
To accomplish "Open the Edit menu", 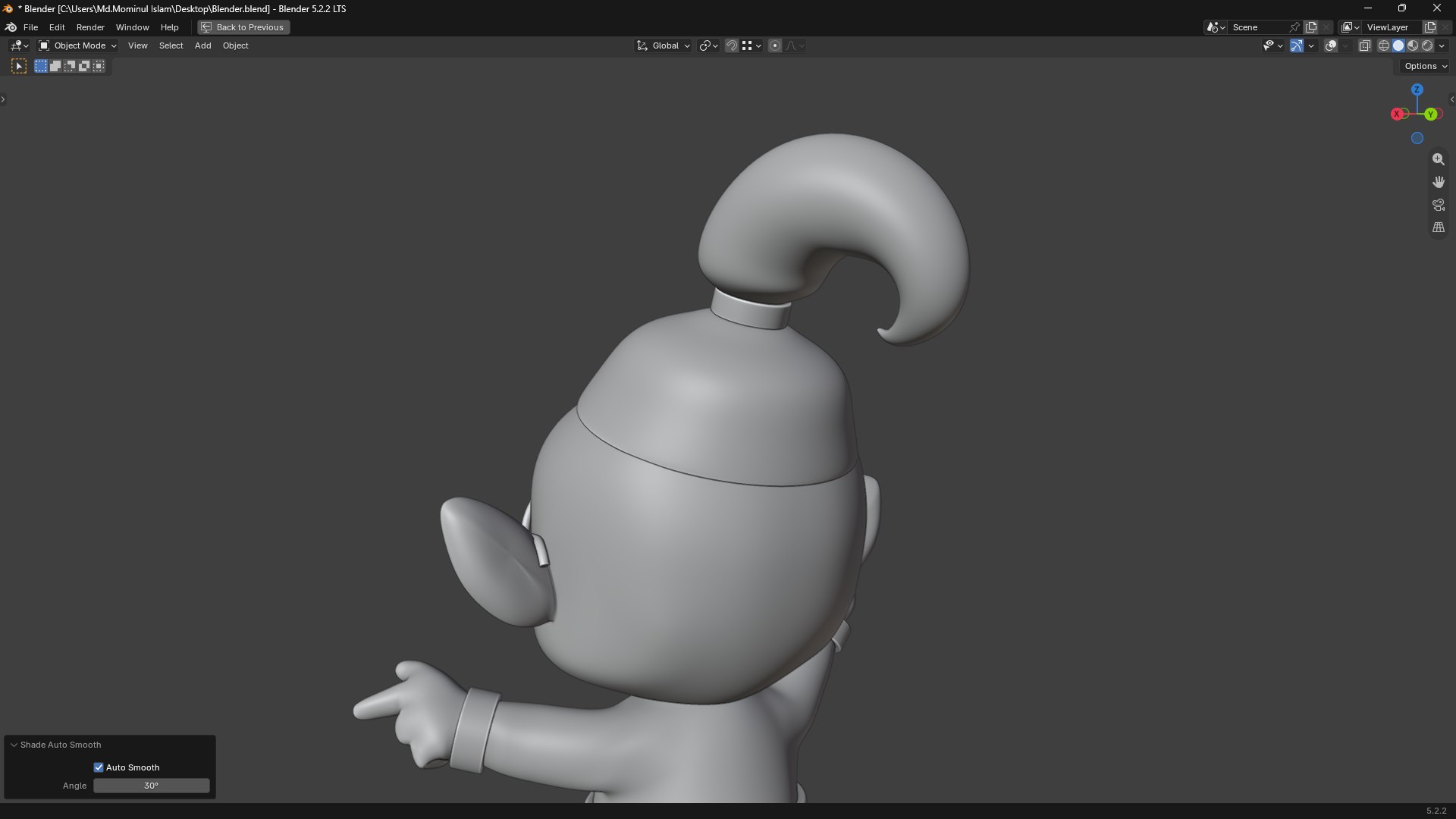I will [x=57, y=27].
